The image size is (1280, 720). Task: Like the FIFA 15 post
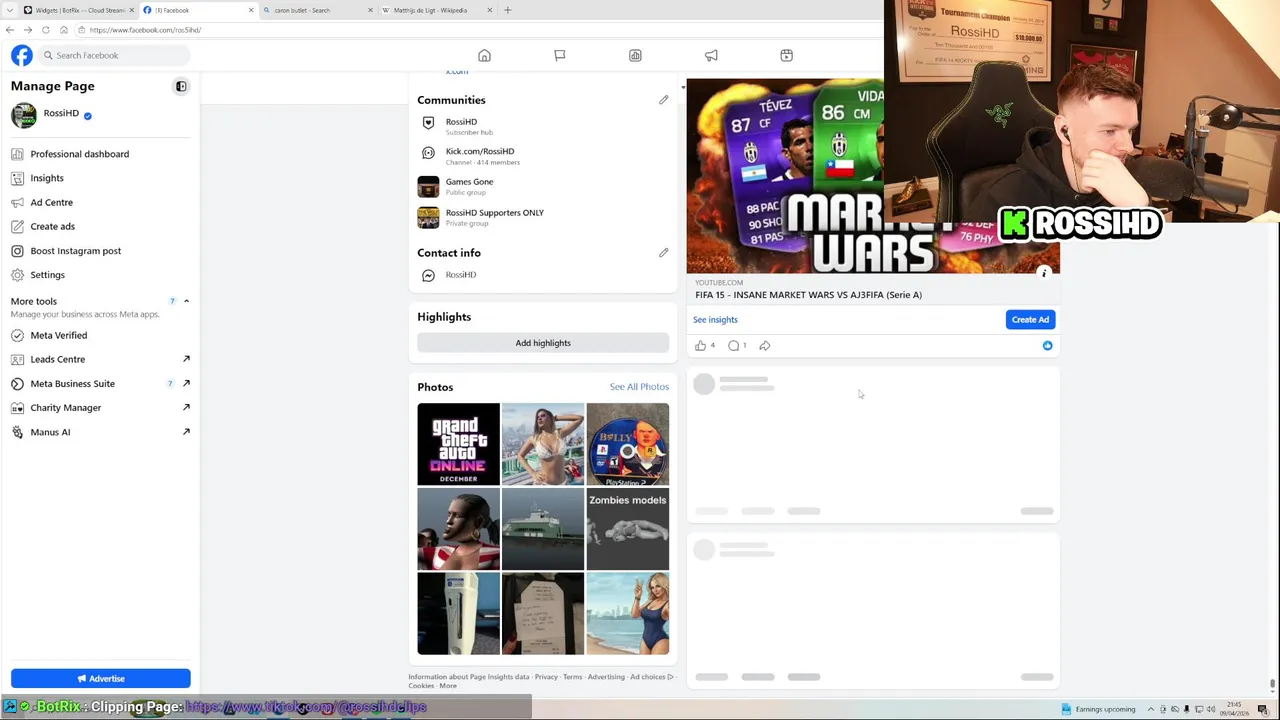[700, 346]
